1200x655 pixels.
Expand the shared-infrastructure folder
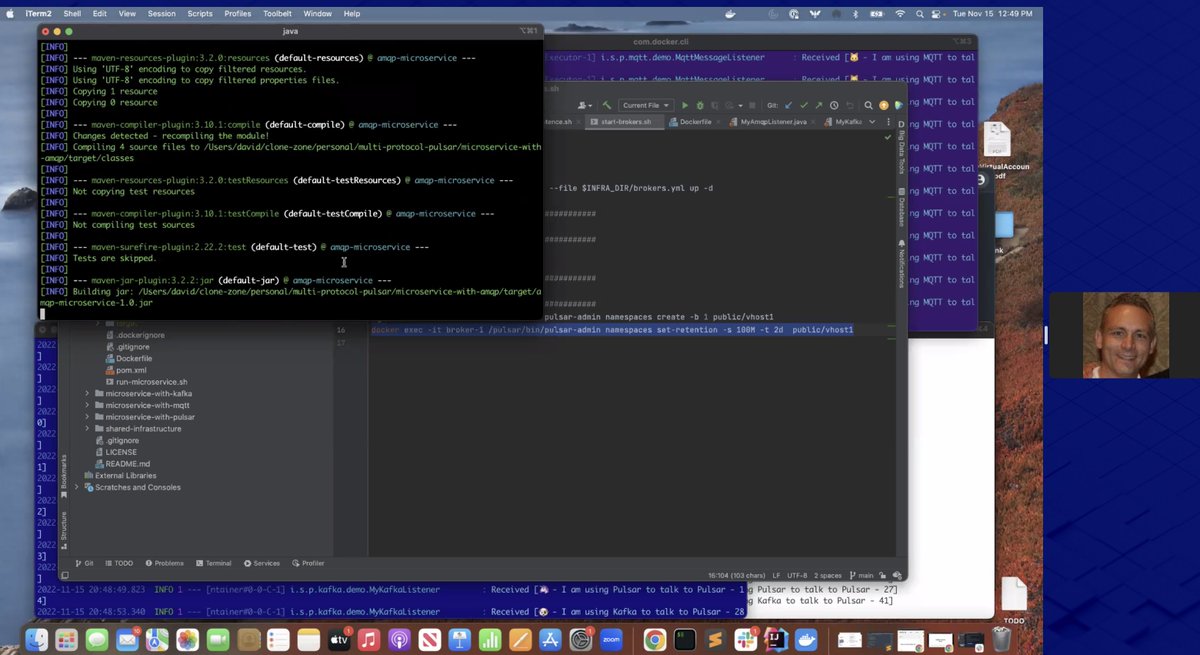(87, 428)
